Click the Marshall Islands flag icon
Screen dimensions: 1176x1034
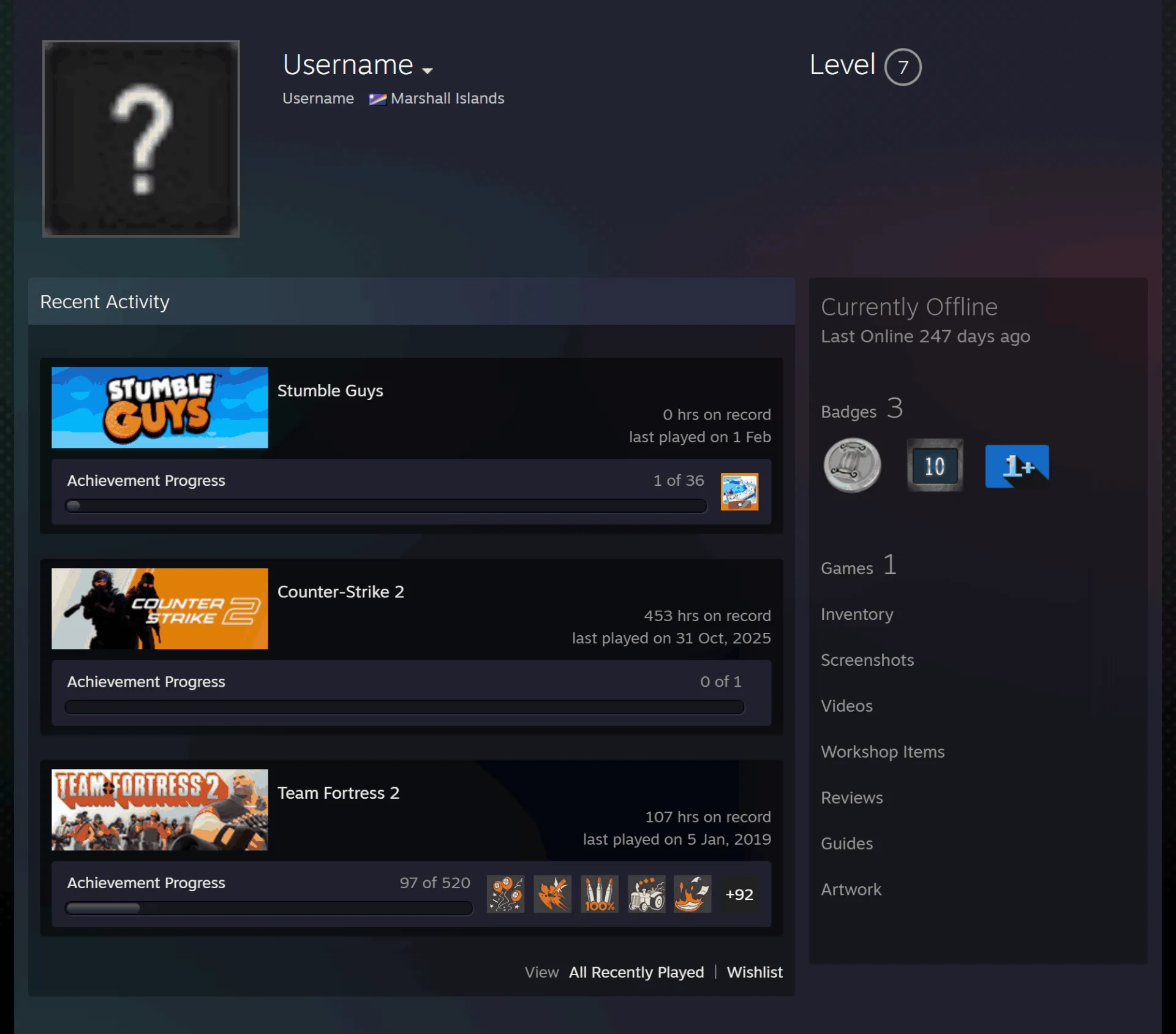click(x=377, y=99)
